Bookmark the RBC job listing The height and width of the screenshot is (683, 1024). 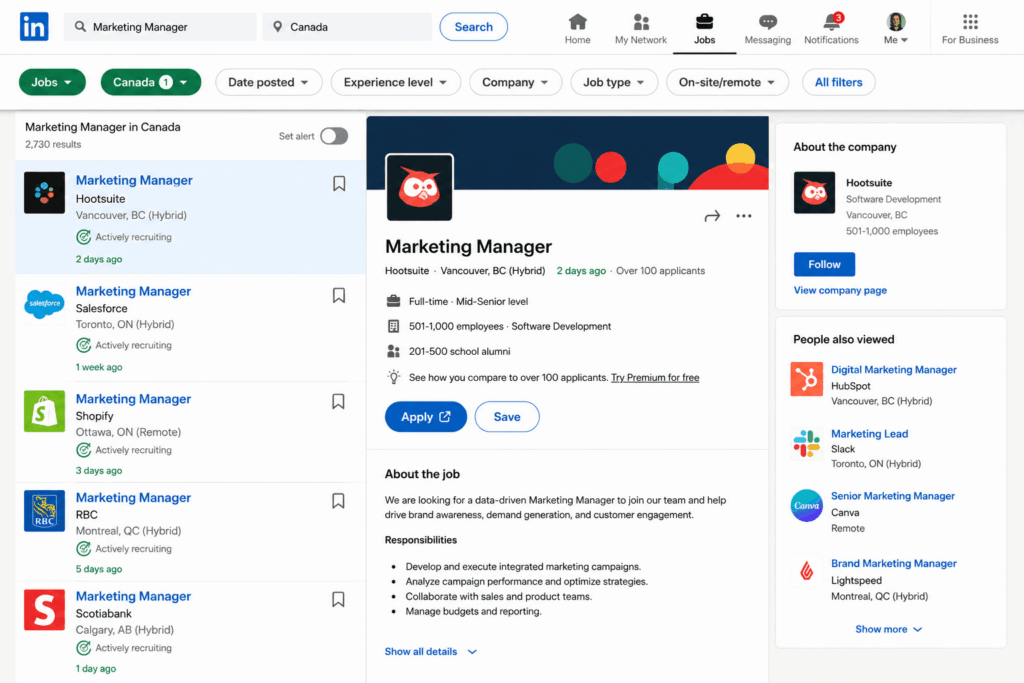338,501
